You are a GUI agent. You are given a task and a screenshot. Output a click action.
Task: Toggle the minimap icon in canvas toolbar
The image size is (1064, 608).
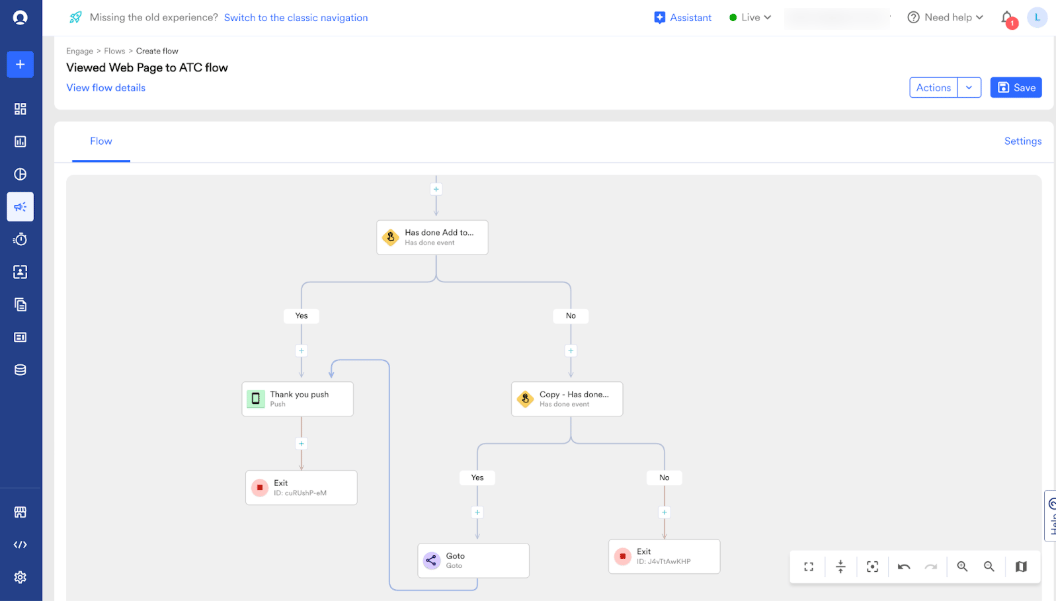pyautogui.click(x=1021, y=567)
